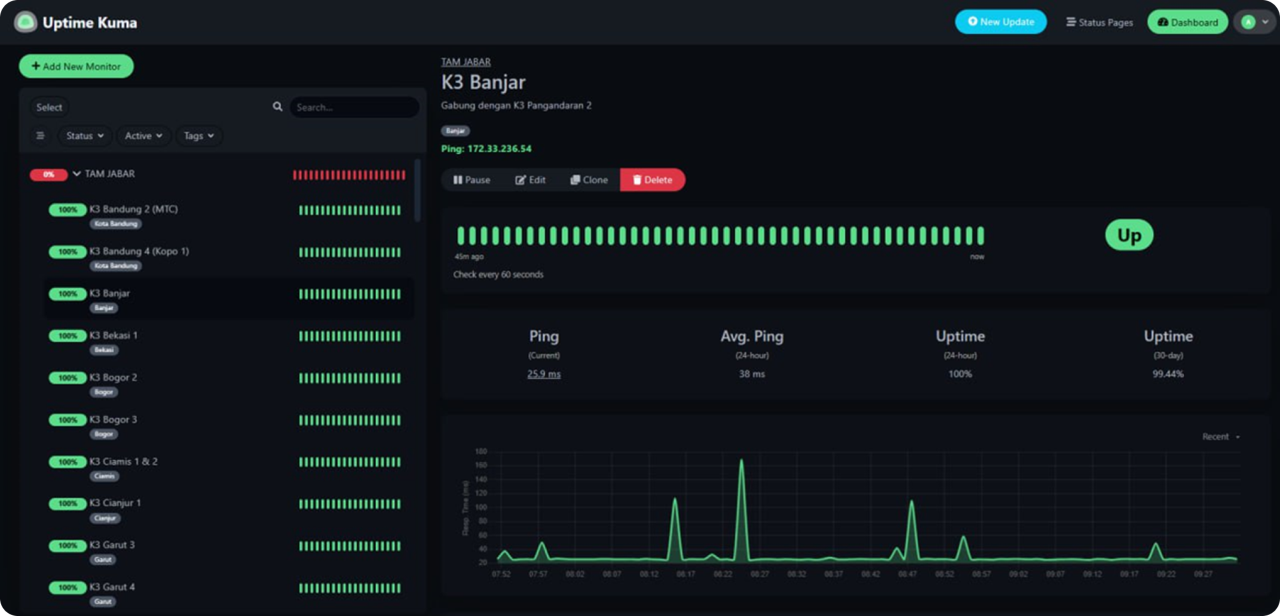The width and height of the screenshot is (1280, 616).
Task: Click Add New Monitor button
Action: [x=76, y=66]
